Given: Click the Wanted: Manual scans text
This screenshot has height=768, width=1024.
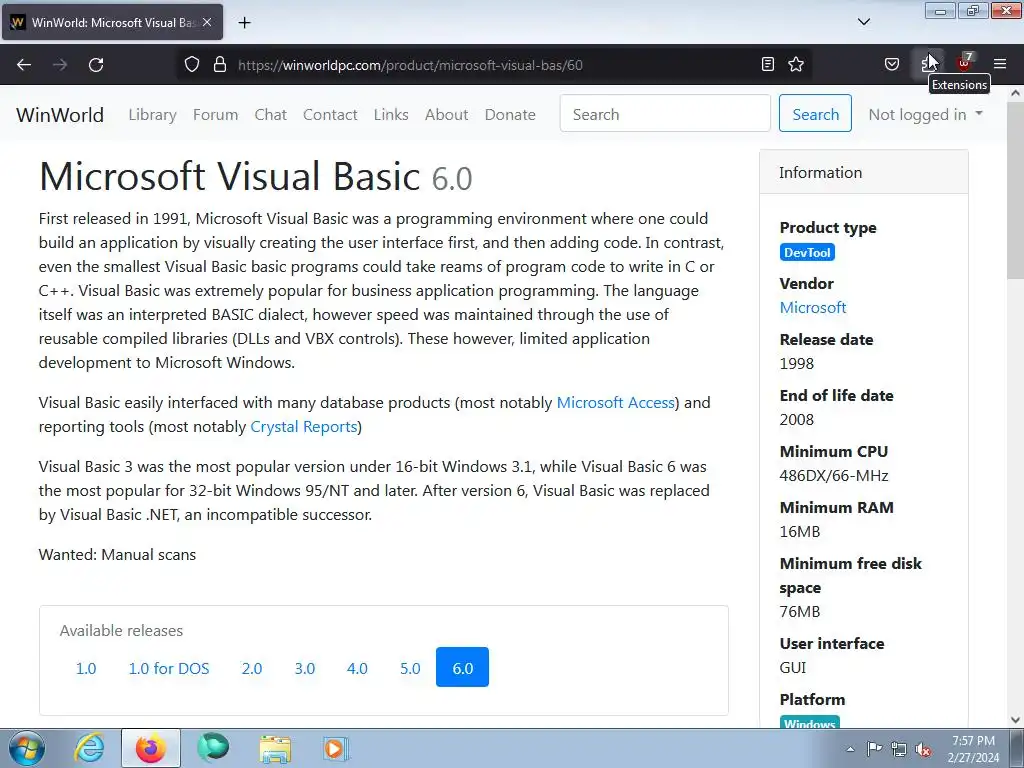Looking at the screenshot, I should (x=118, y=554).
